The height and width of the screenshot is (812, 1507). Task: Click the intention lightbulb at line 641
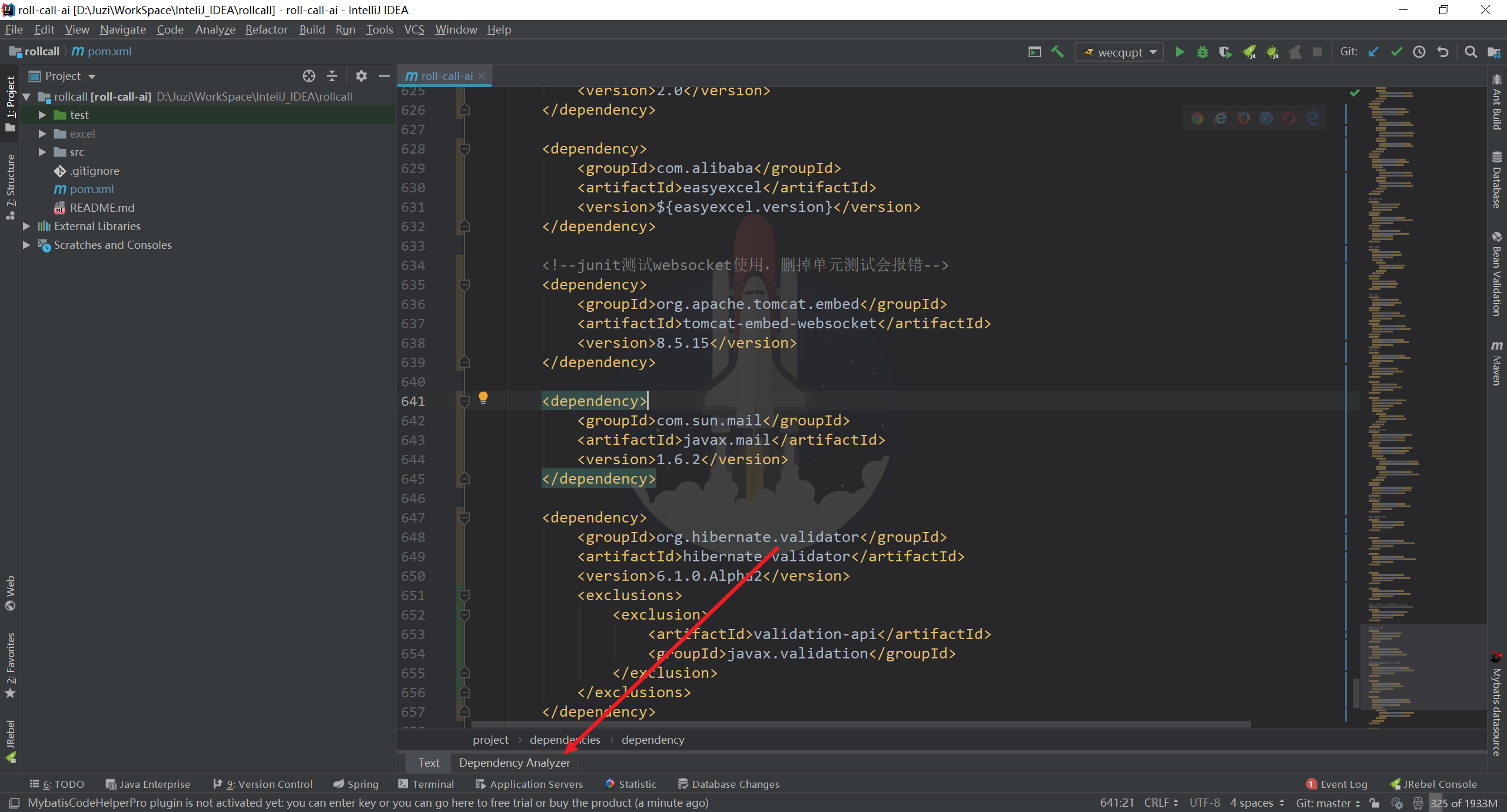point(483,398)
